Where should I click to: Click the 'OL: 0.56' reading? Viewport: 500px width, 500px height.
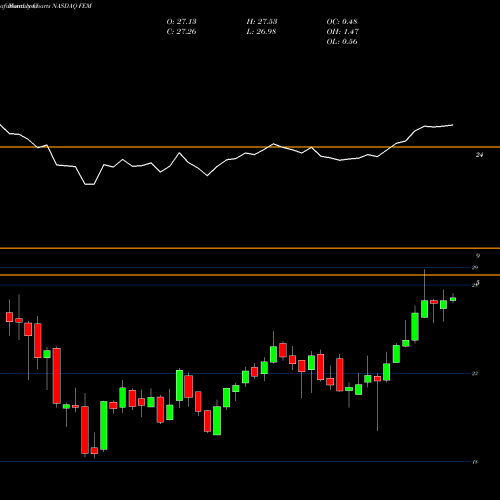342,41
